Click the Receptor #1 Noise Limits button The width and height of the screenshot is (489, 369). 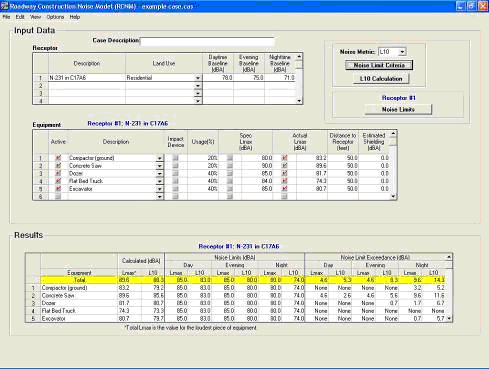coord(398,109)
